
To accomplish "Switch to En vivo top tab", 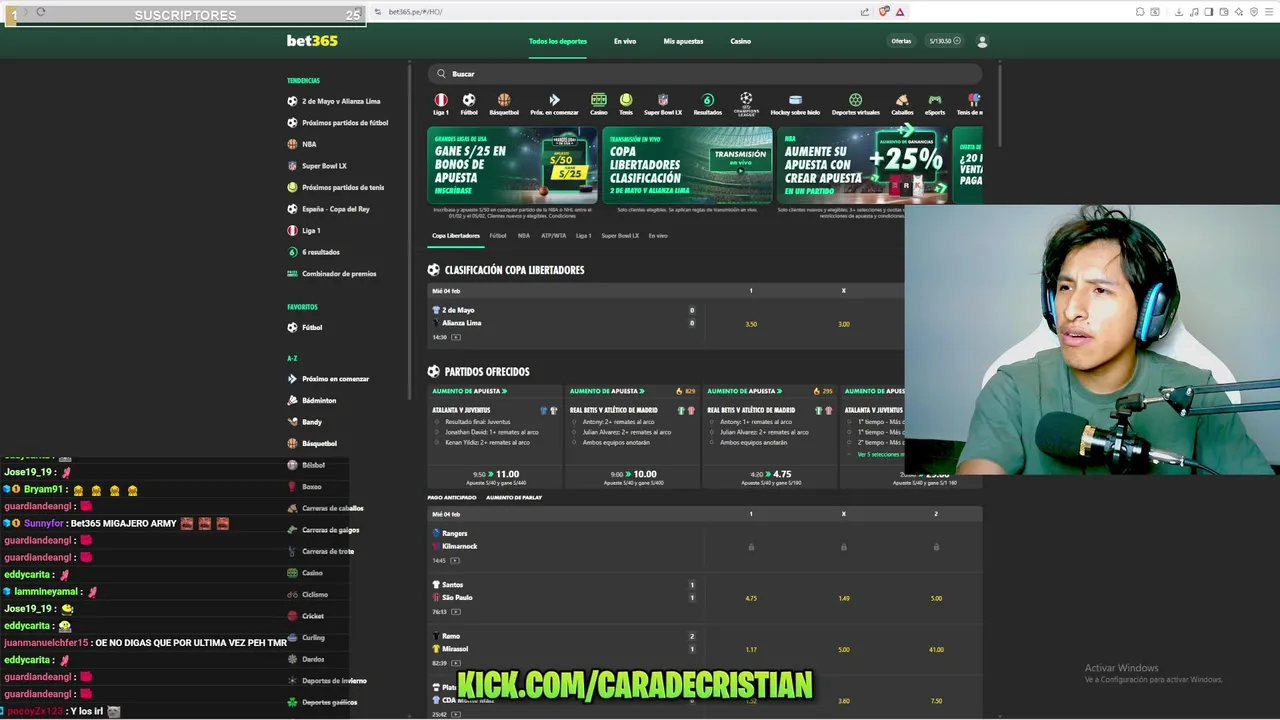I will tap(625, 41).
